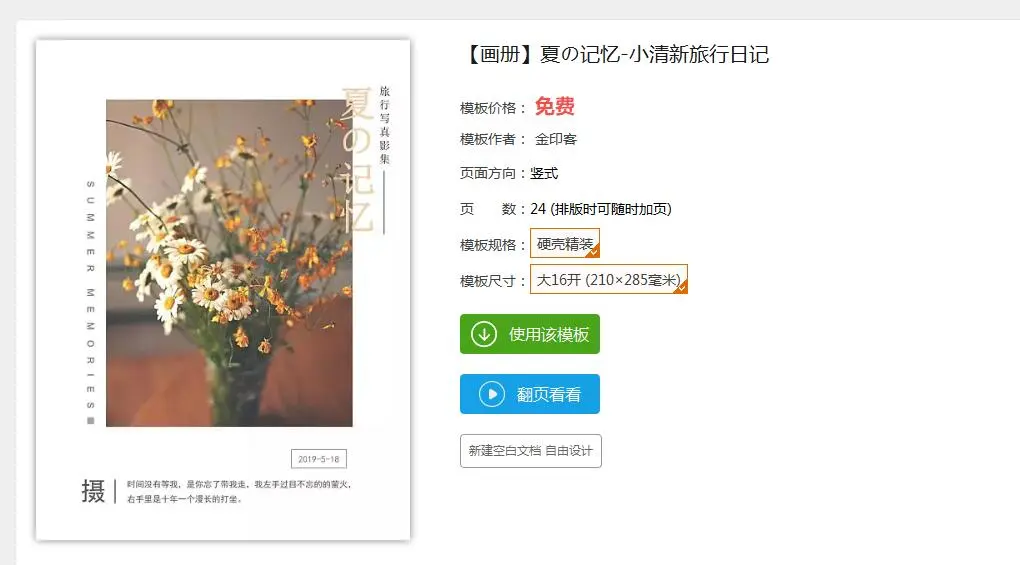The image size is (1020, 565).
Task: Click the flower photo on the cover
Action: (x=229, y=263)
